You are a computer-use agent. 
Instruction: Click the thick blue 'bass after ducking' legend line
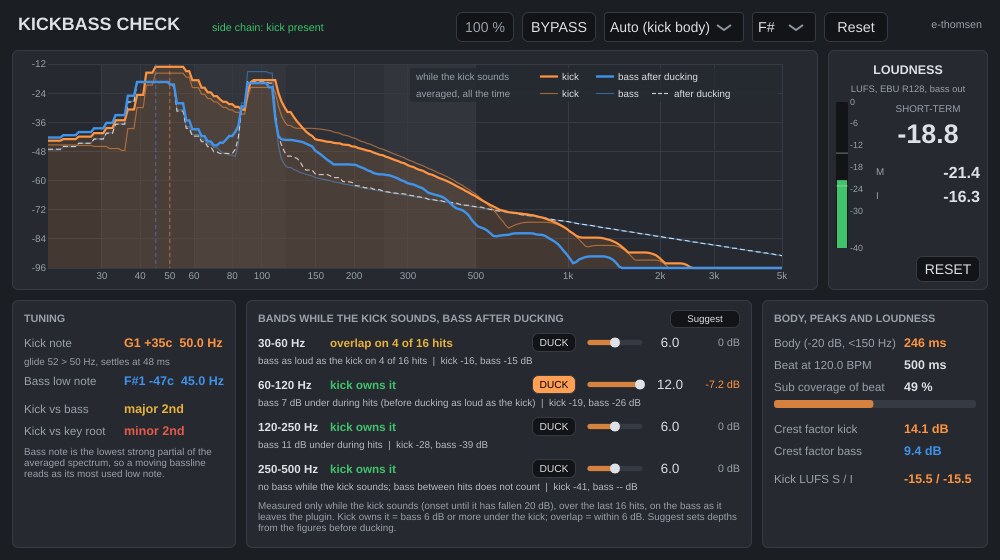click(x=605, y=77)
